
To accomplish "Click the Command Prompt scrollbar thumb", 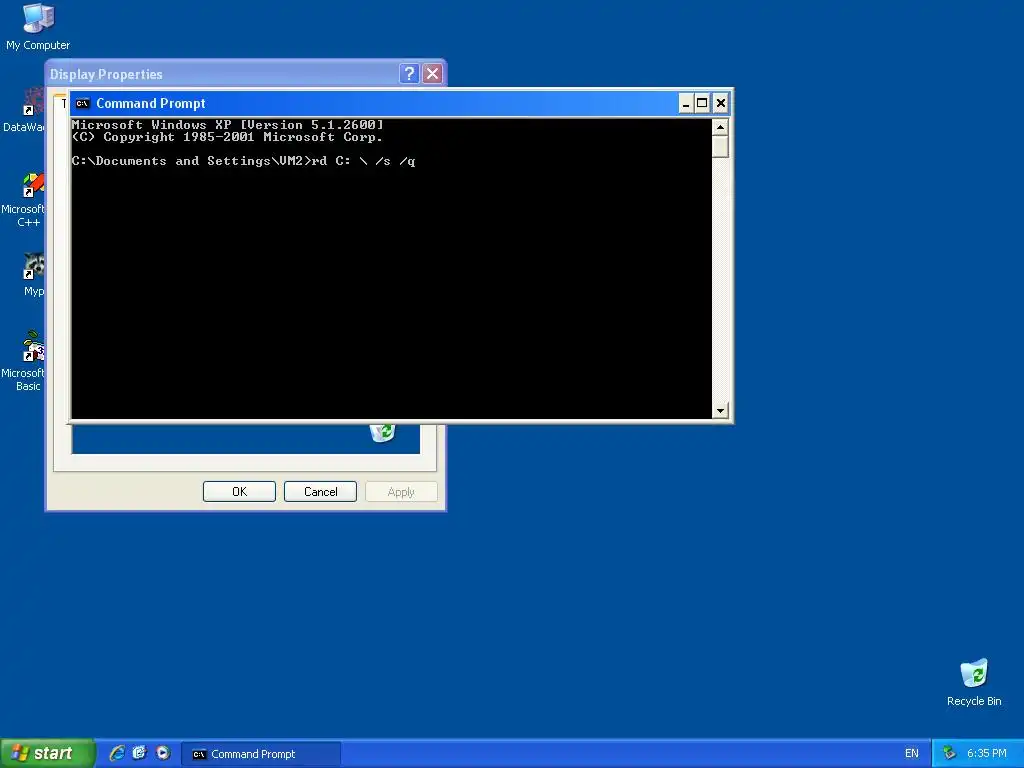I will click(720, 146).
